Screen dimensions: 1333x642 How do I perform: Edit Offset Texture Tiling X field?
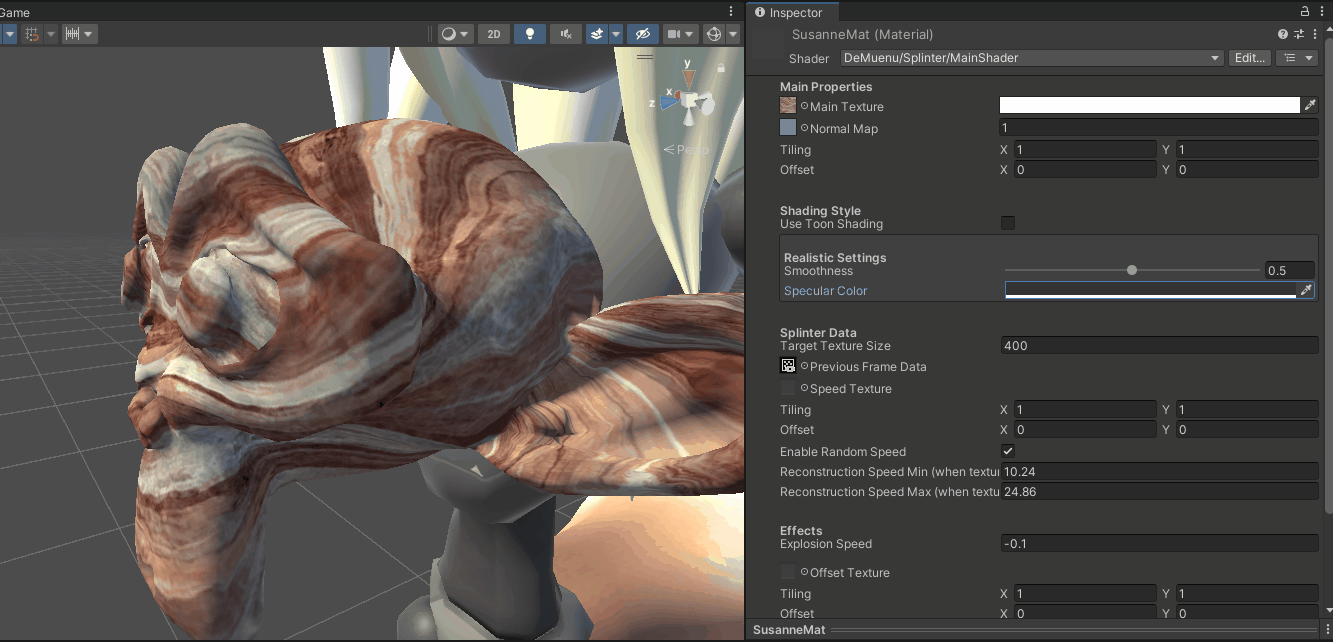tap(1085, 594)
